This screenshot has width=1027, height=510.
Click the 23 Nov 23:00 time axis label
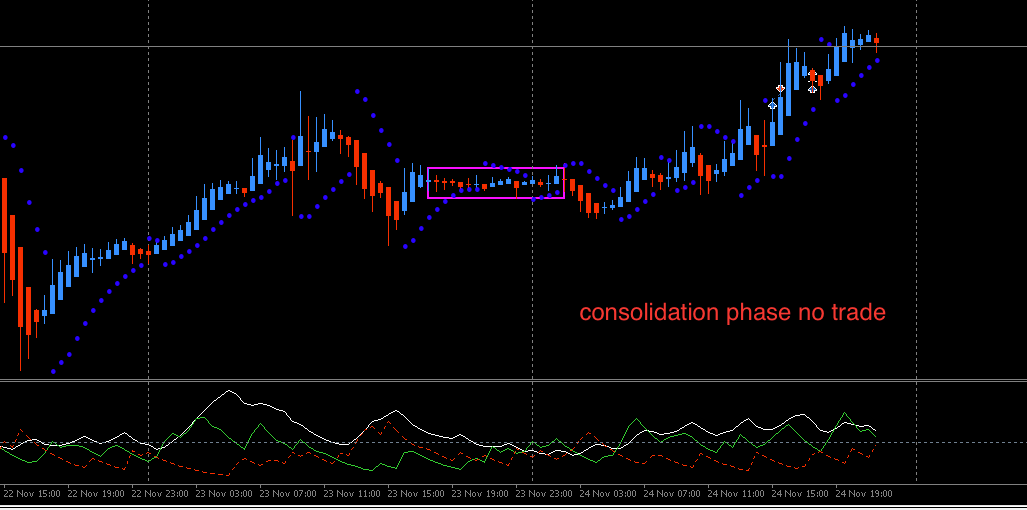544,493
